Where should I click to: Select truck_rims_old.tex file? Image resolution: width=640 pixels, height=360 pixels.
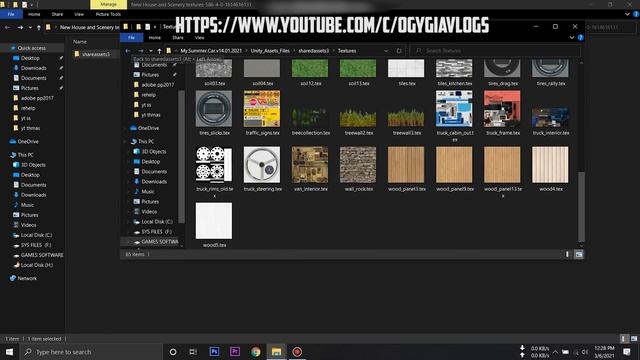(214, 172)
